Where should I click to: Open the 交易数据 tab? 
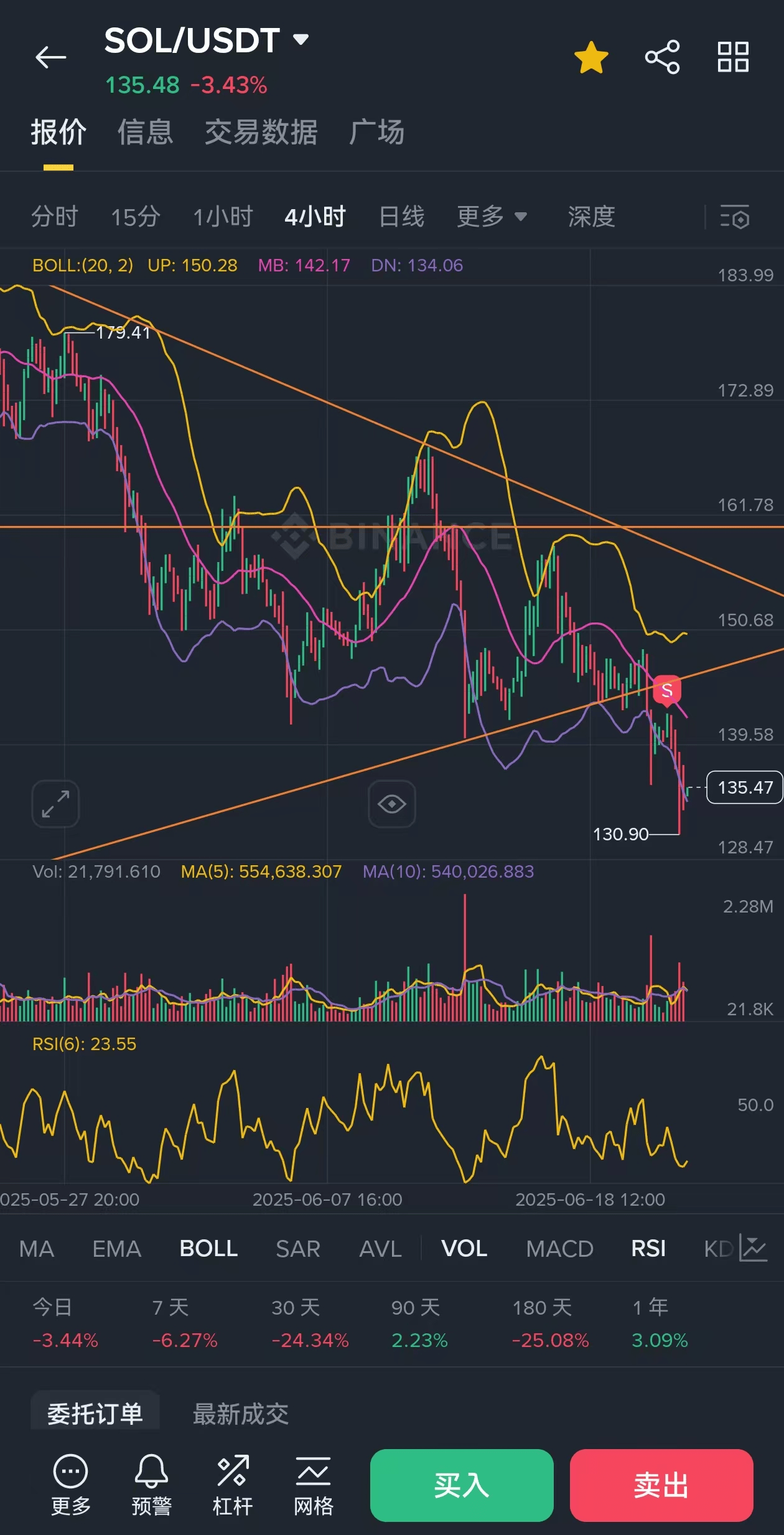[261, 132]
